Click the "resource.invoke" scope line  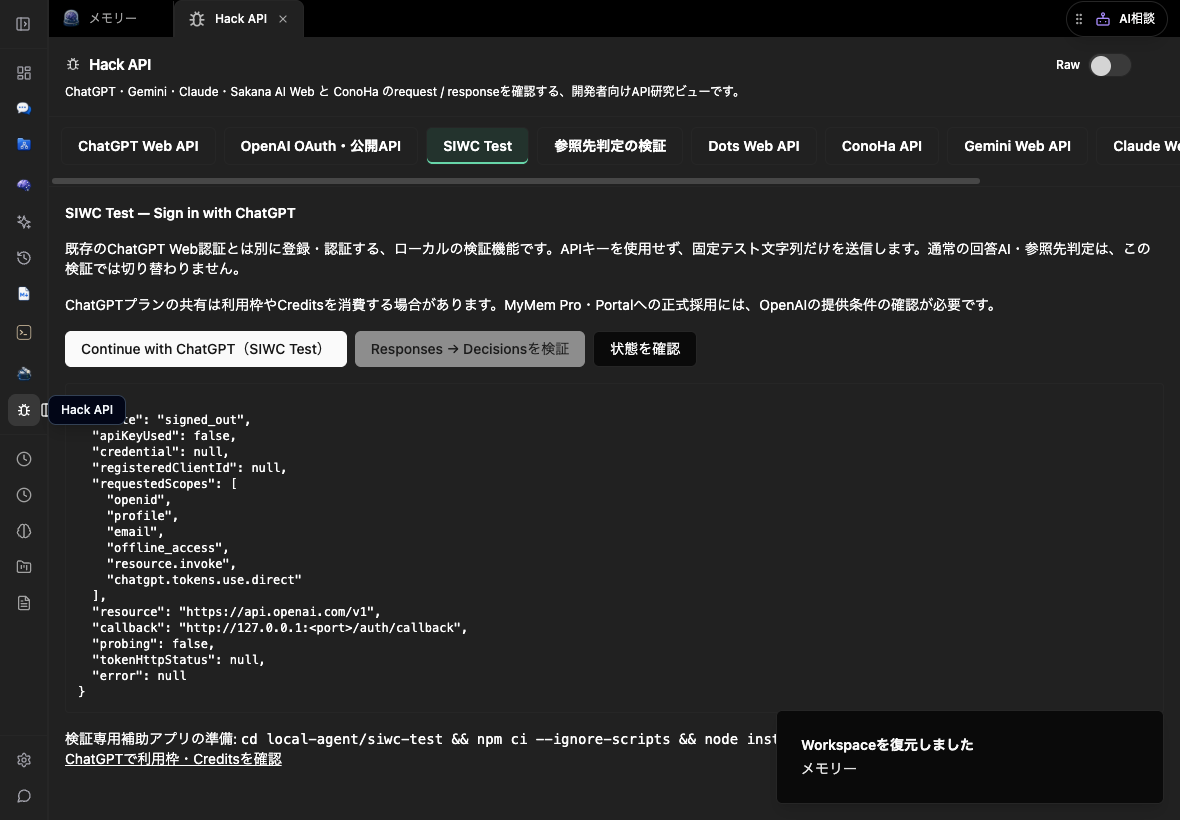tap(171, 563)
